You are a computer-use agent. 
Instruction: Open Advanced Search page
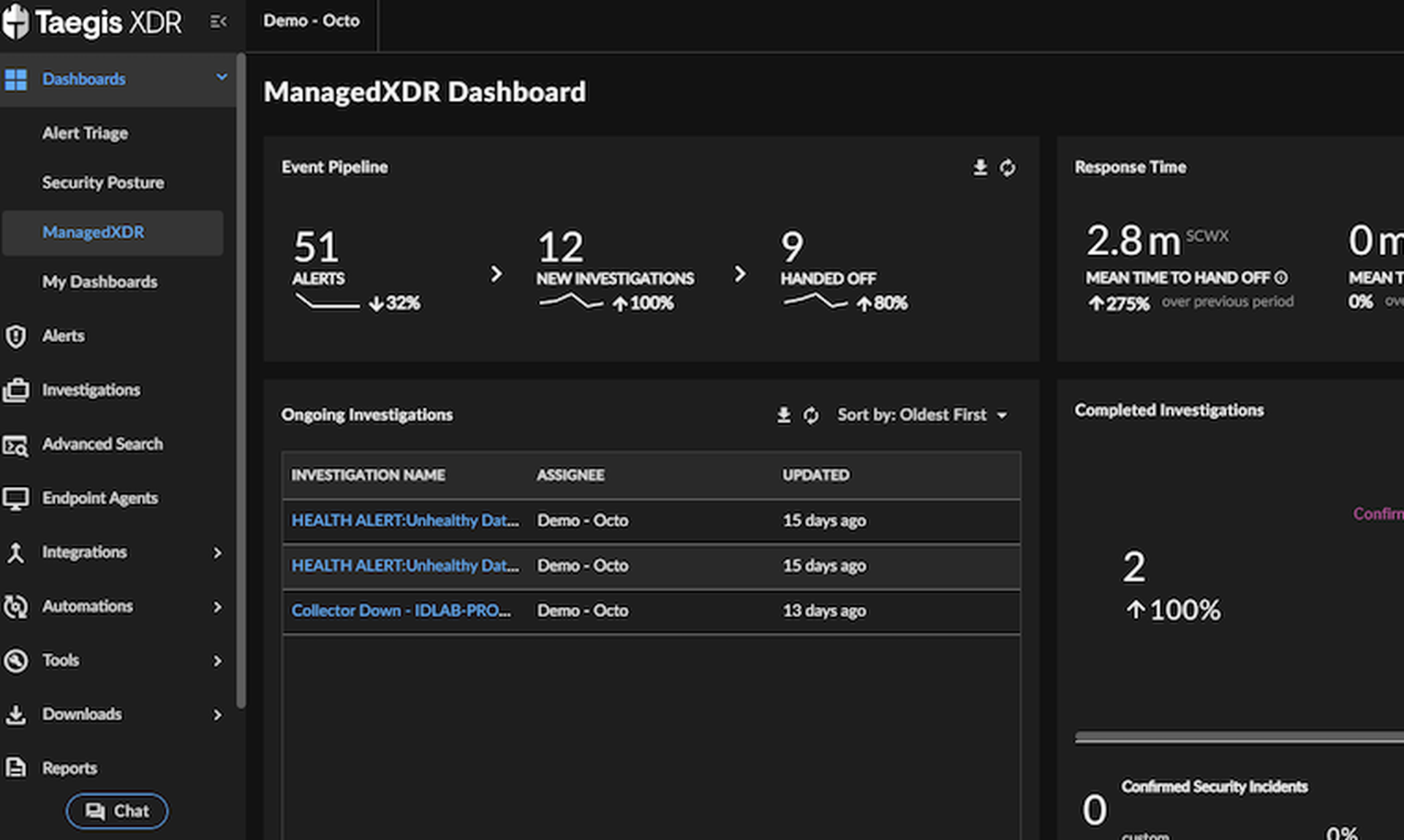point(102,444)
